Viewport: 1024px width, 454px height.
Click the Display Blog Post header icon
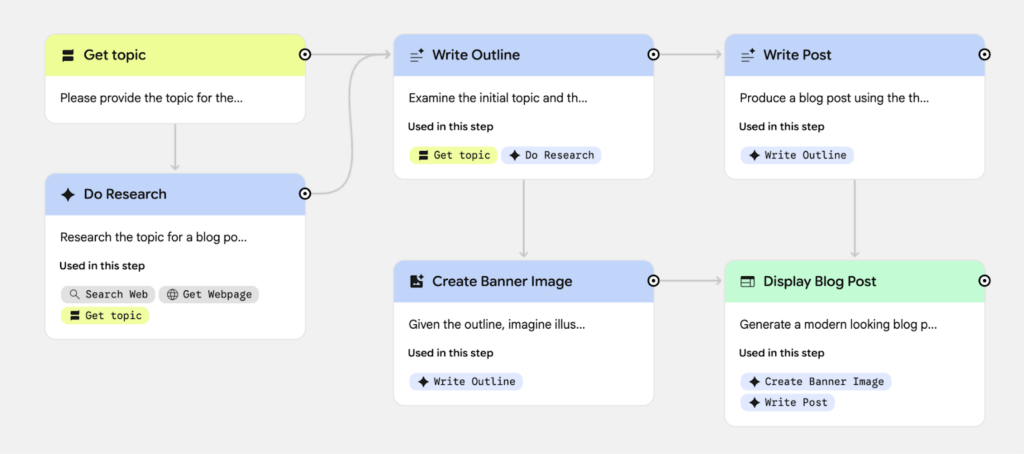[748, 282]
